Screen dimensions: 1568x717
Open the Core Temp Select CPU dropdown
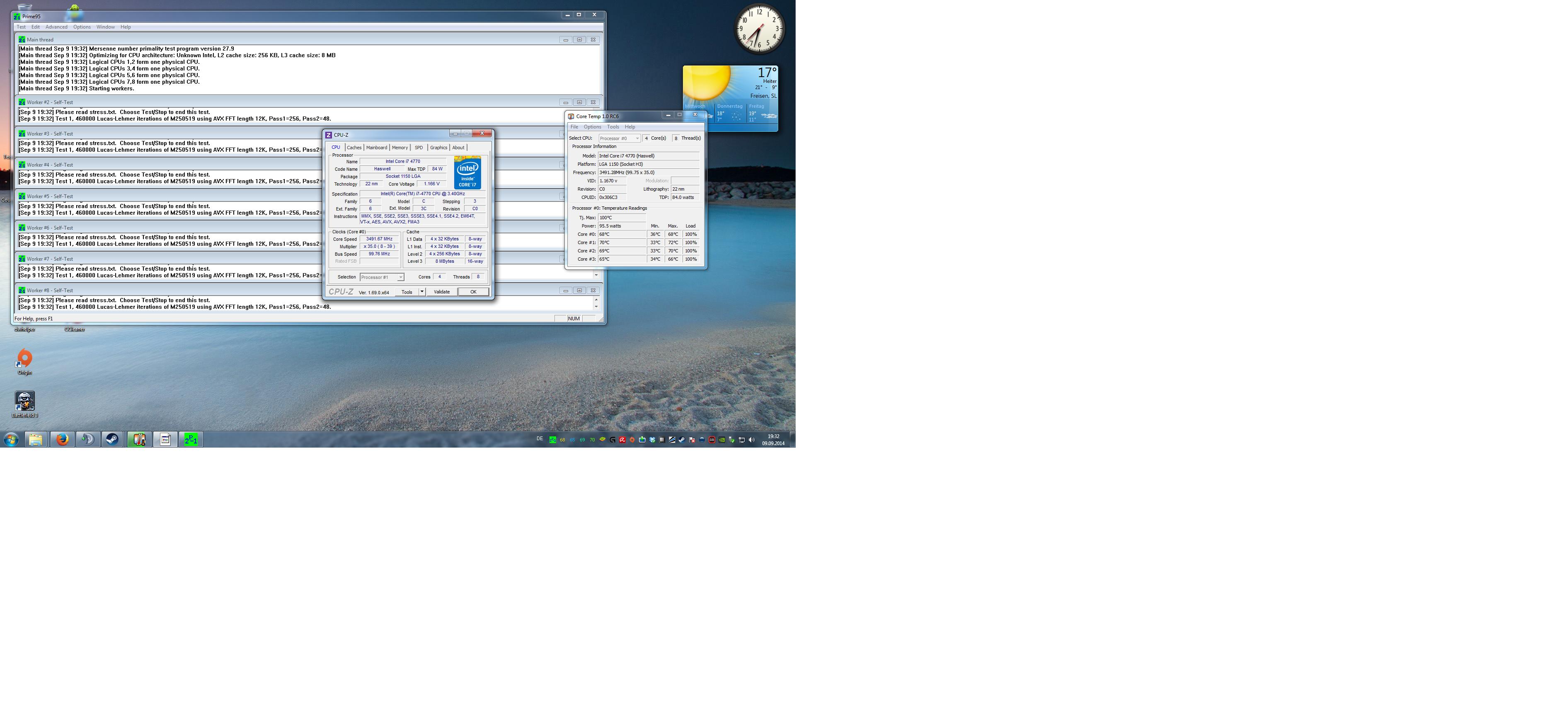(619, 138)
